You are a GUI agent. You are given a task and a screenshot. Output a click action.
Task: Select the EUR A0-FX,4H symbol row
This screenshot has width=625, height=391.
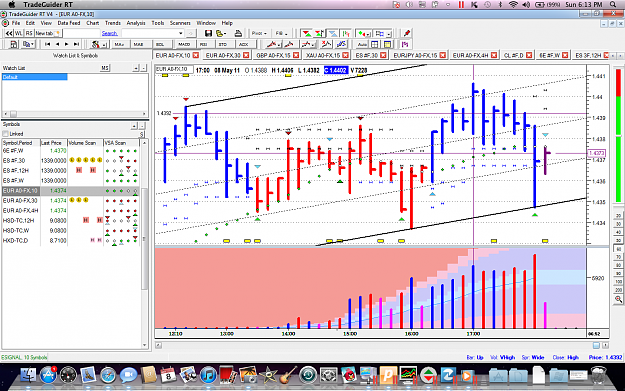click(70, 210)
